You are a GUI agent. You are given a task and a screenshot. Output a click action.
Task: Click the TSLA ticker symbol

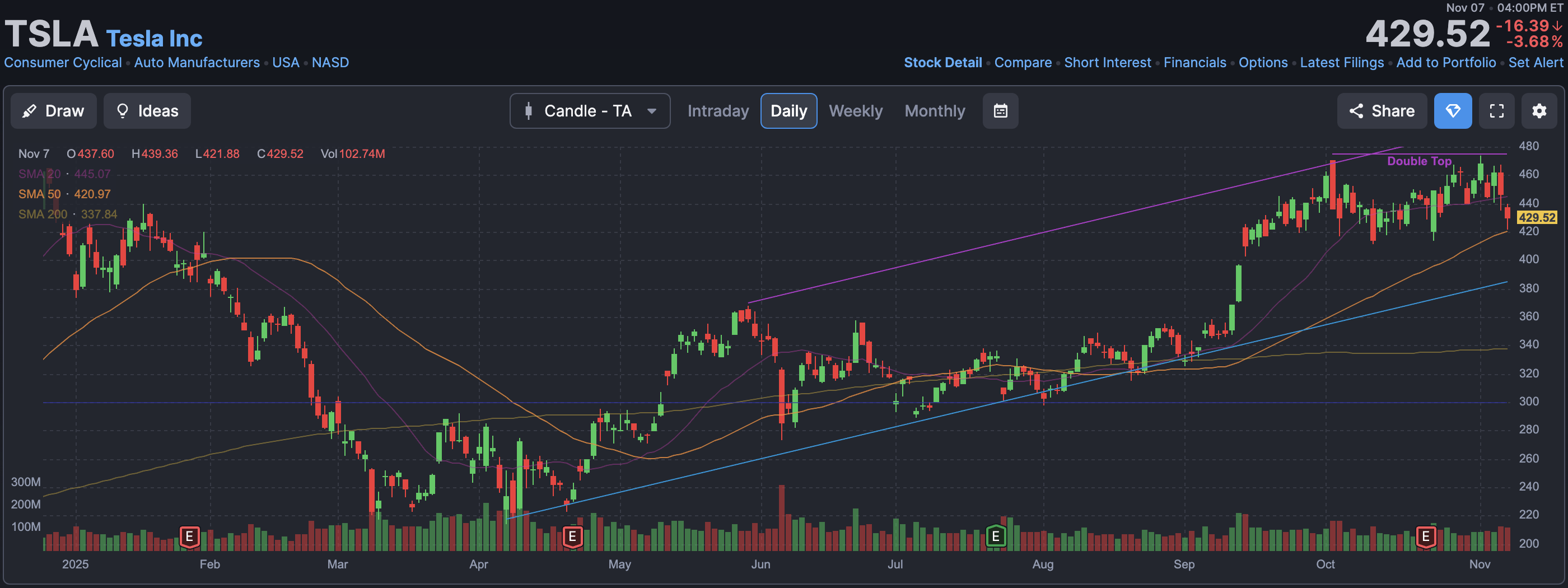pyautogui.click(x=52, y=34)
